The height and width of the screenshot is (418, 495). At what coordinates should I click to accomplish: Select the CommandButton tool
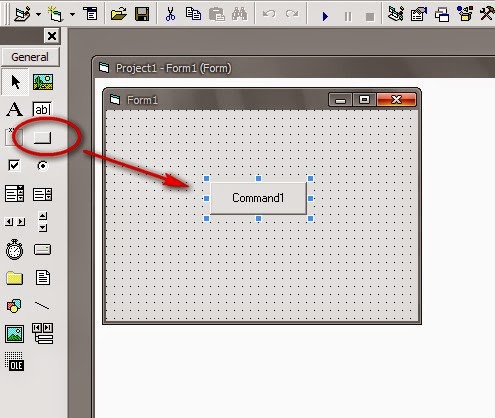click(43, 138)
